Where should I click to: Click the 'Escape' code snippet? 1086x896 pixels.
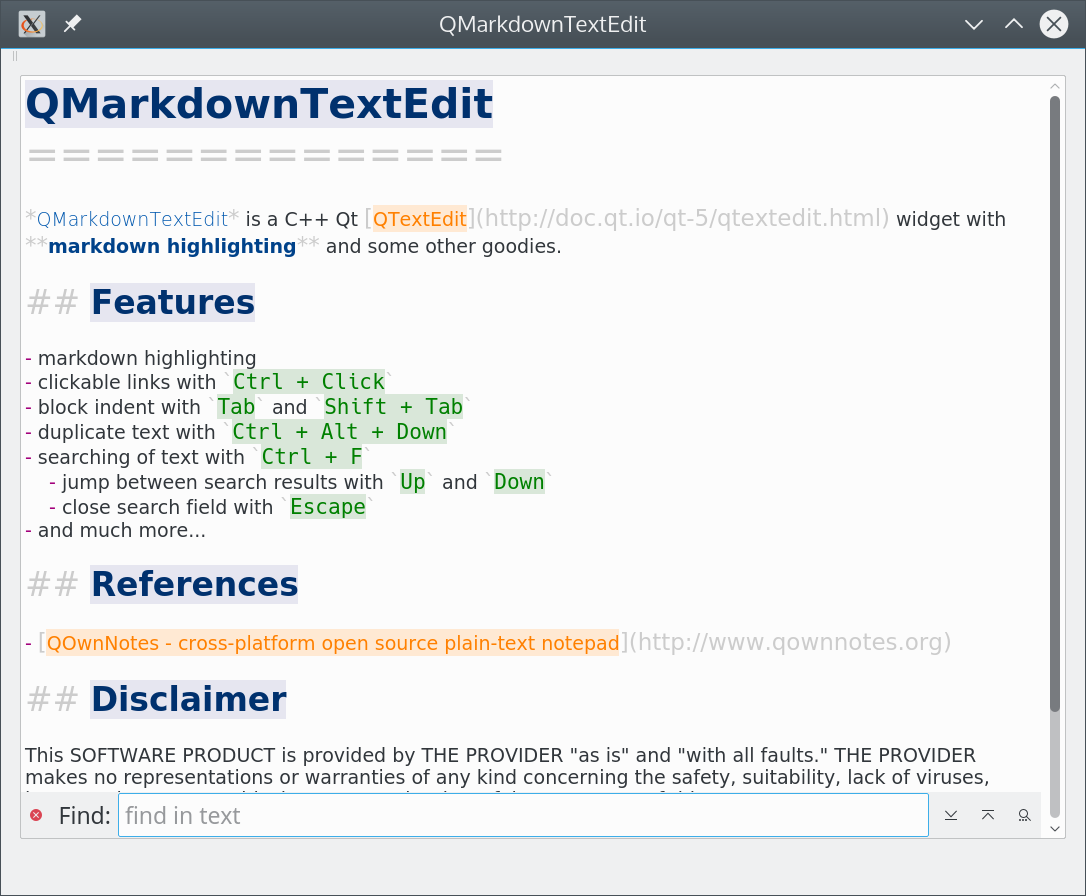tap(328, 507)
